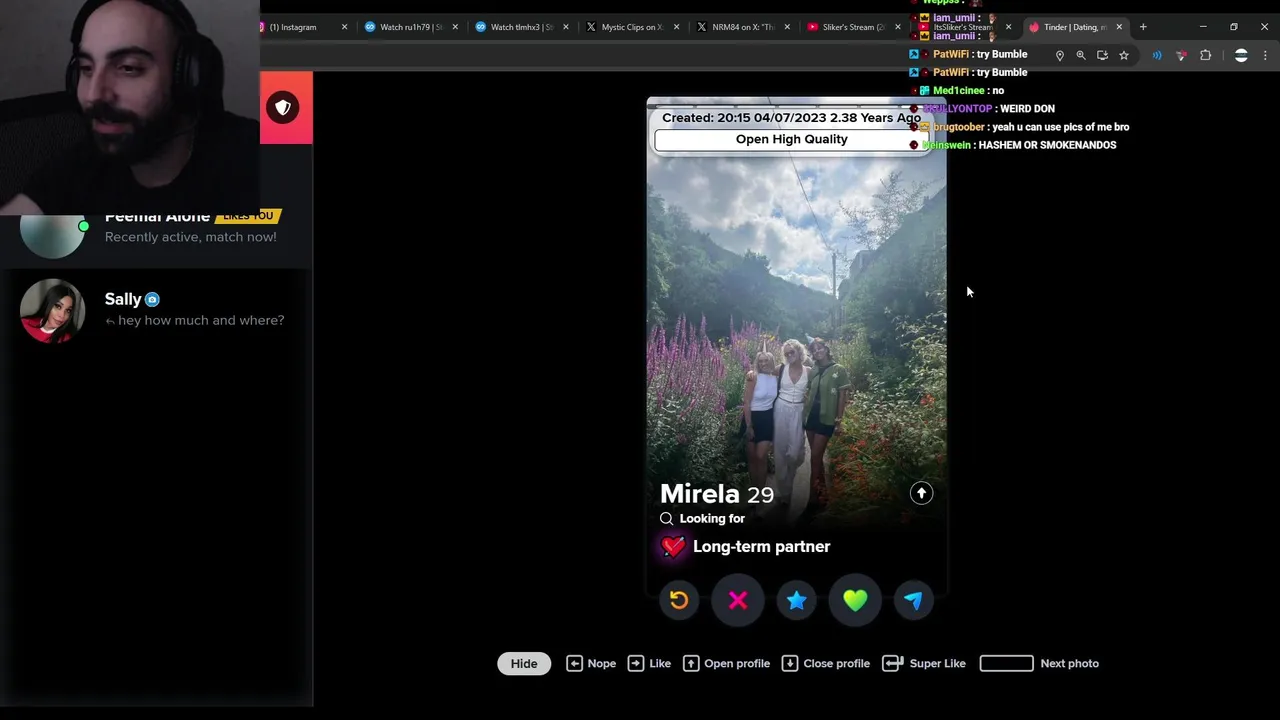Switch to the Watch ru1h79 tab
Screen dimensions: 1280x720
[x=410, y=27]
